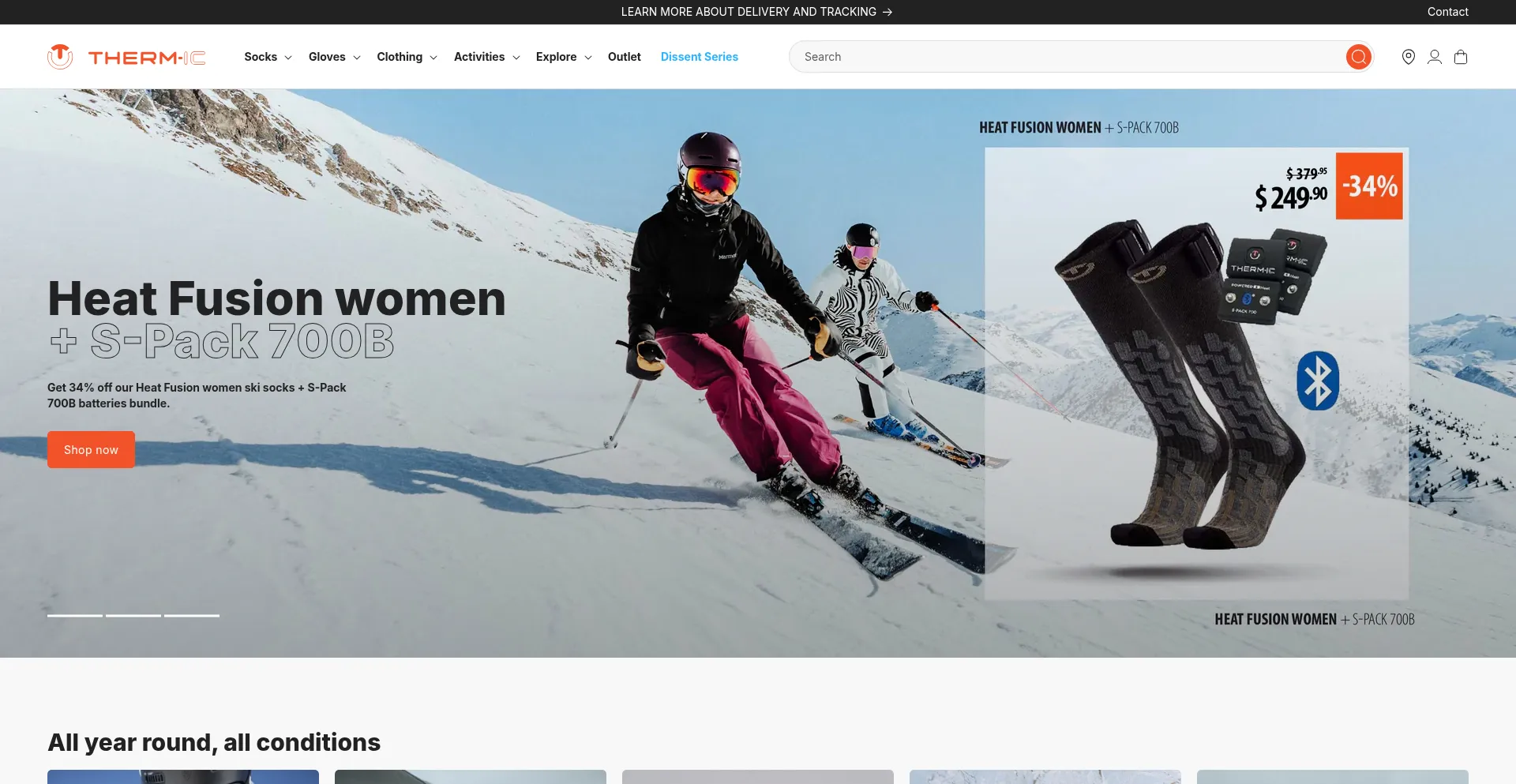Image resolution: width=1516 pixels, height=784 pixels.
Task: Open the shopping bag cart icon
Action: coord(1460,57)
